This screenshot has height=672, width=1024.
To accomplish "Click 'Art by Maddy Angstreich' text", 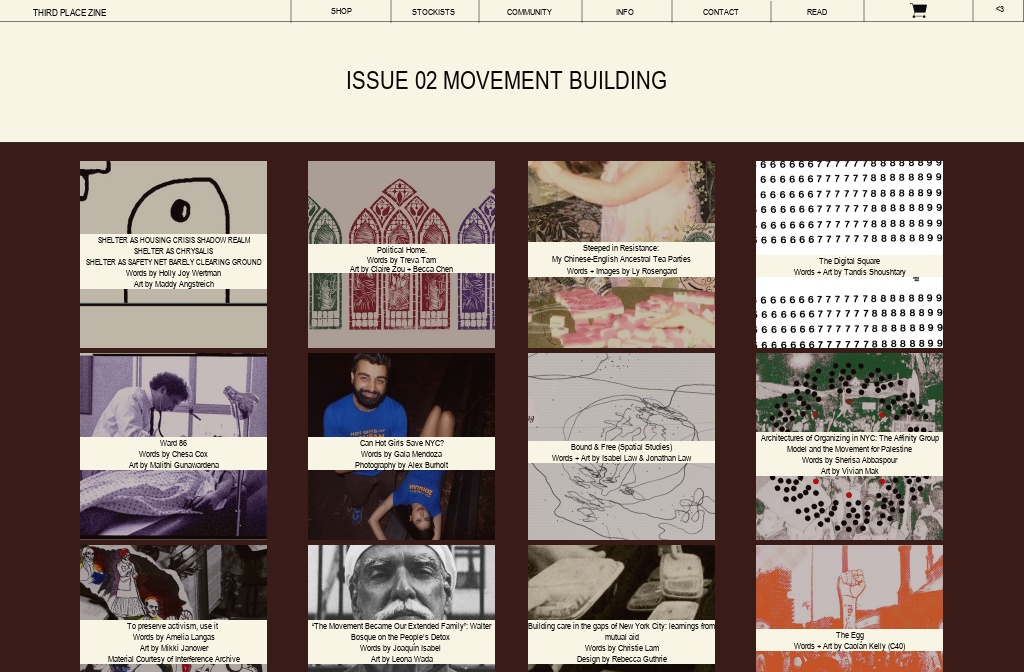I will pyautogui.click(x=173, y=284).
